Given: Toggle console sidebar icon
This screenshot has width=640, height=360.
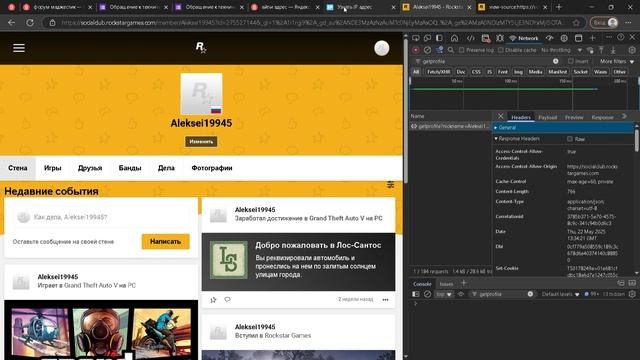Looking at the screenshot, I should (416, 294).
